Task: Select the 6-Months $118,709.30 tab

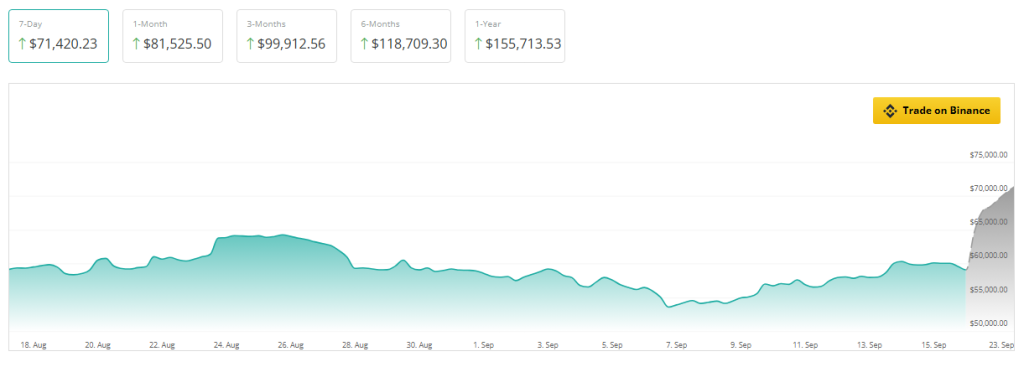Action: tap(400, 36)
